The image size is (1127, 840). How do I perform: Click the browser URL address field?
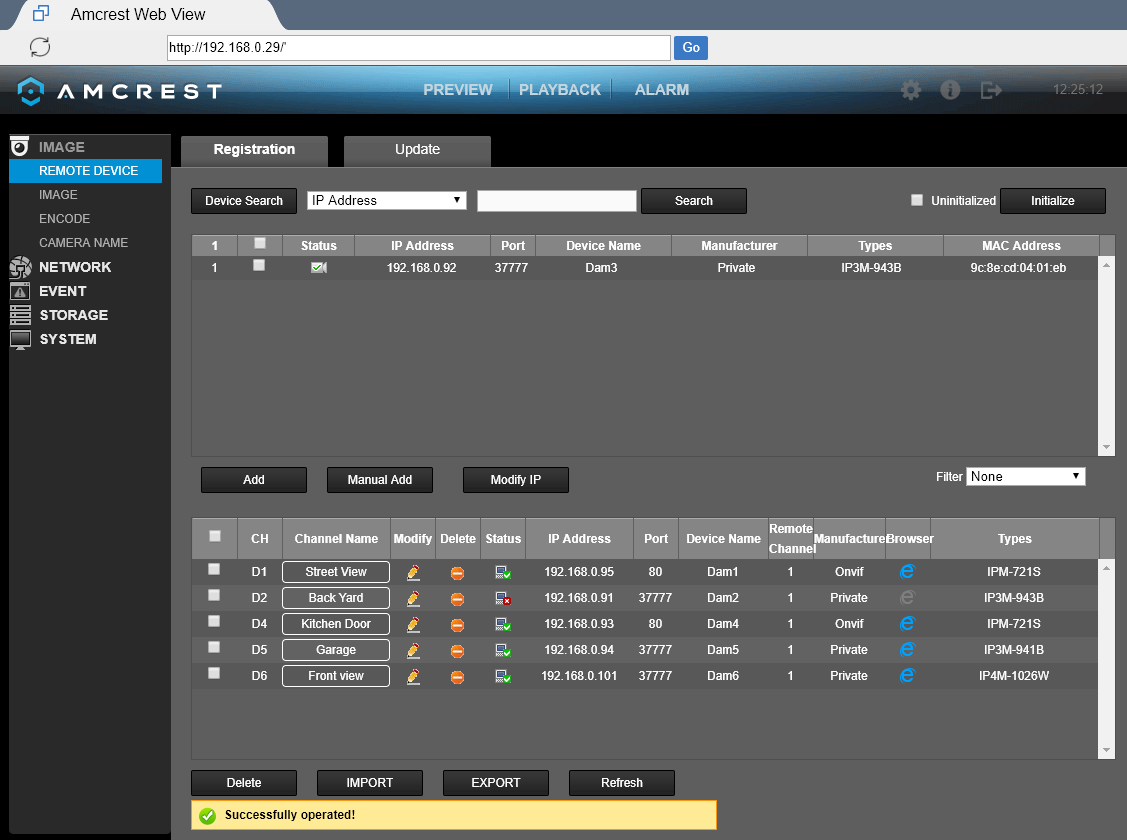[418, 48]
